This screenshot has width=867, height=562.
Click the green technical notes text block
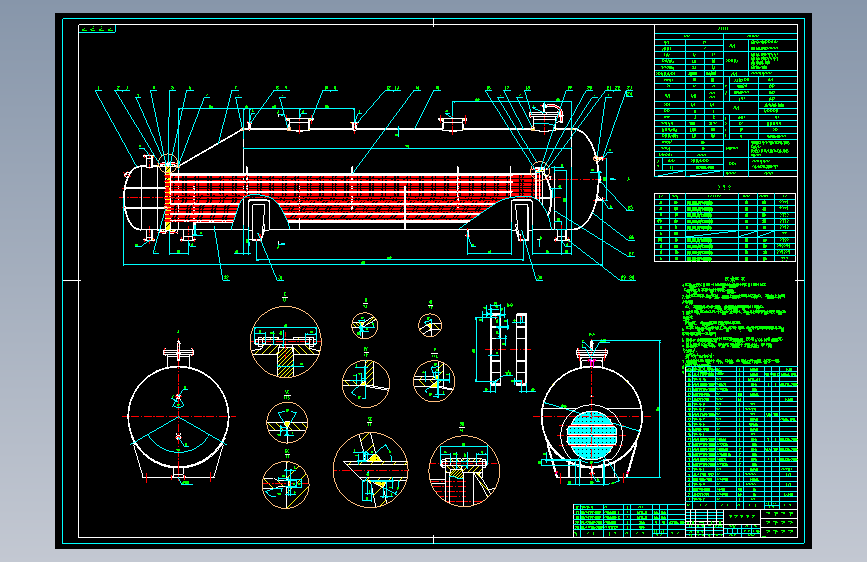[734, 323]
